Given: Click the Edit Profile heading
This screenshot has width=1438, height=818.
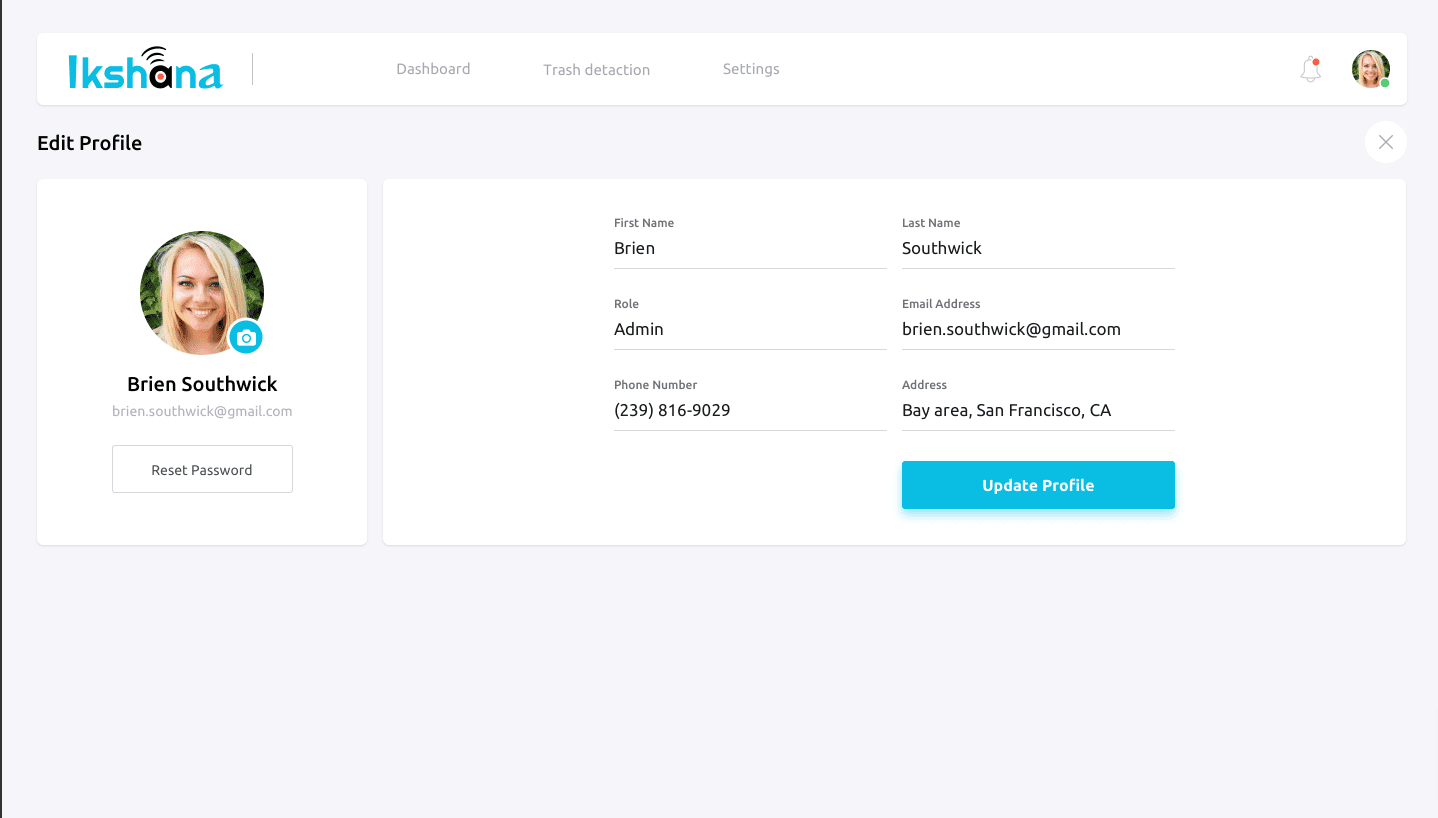Looking at the screenshot, I should [x=89, y=143].
